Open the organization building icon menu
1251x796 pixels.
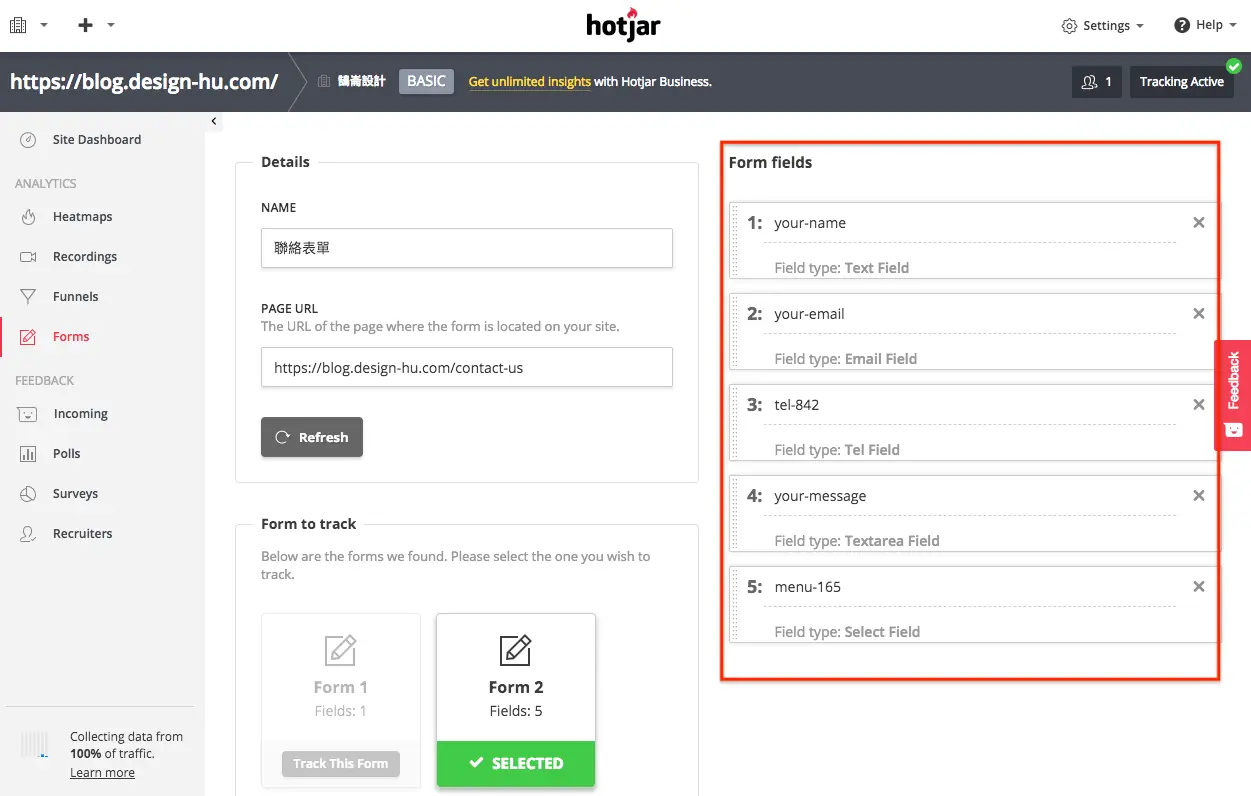[x=18, y=25]
